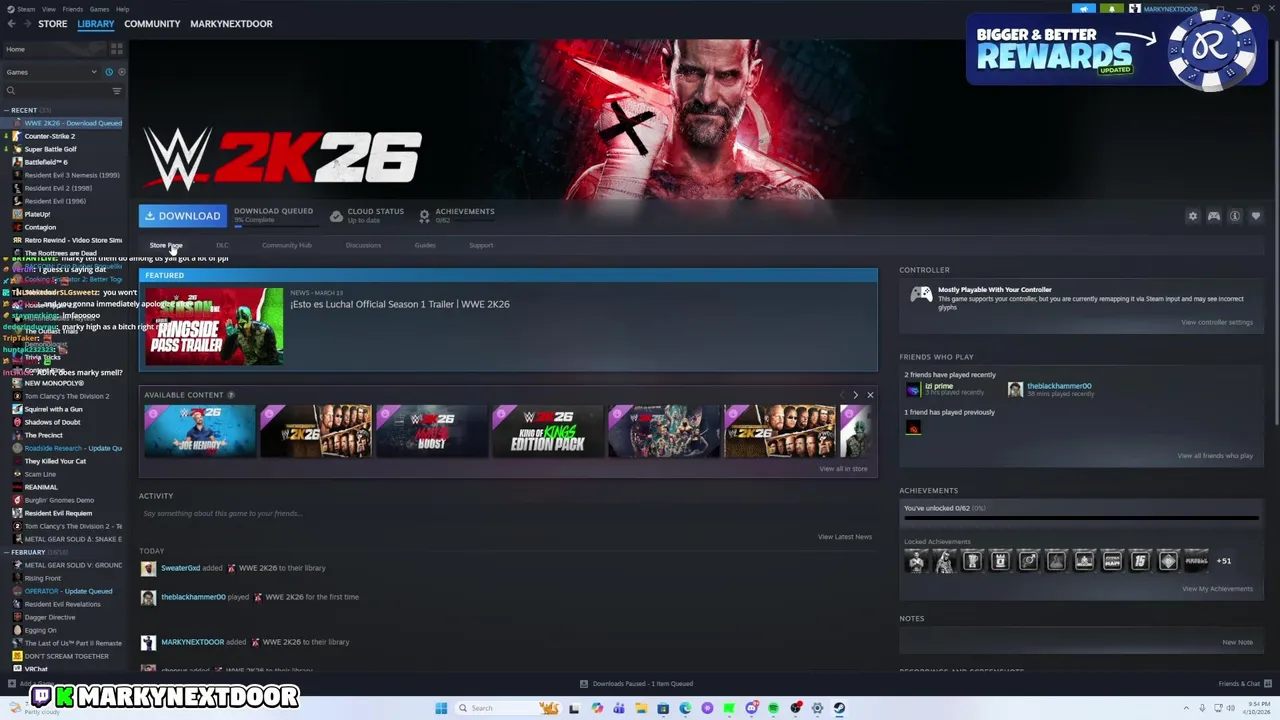Image resolution: width=1280 pixels, height=720 pixels.
Task: Open the Store Page link
Action: pos(166,245)
